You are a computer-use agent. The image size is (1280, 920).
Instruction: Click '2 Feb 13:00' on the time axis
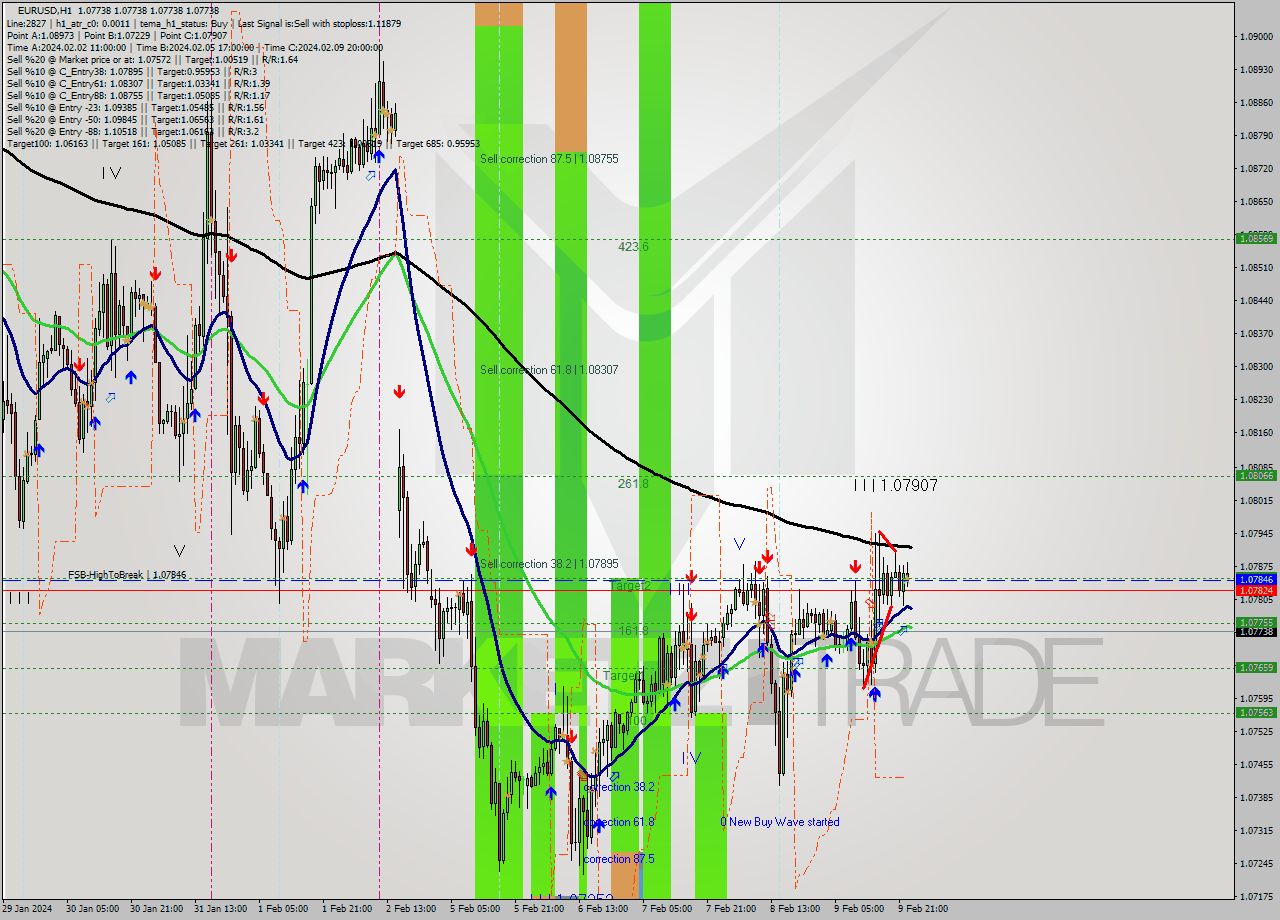(x=411, y=909)
